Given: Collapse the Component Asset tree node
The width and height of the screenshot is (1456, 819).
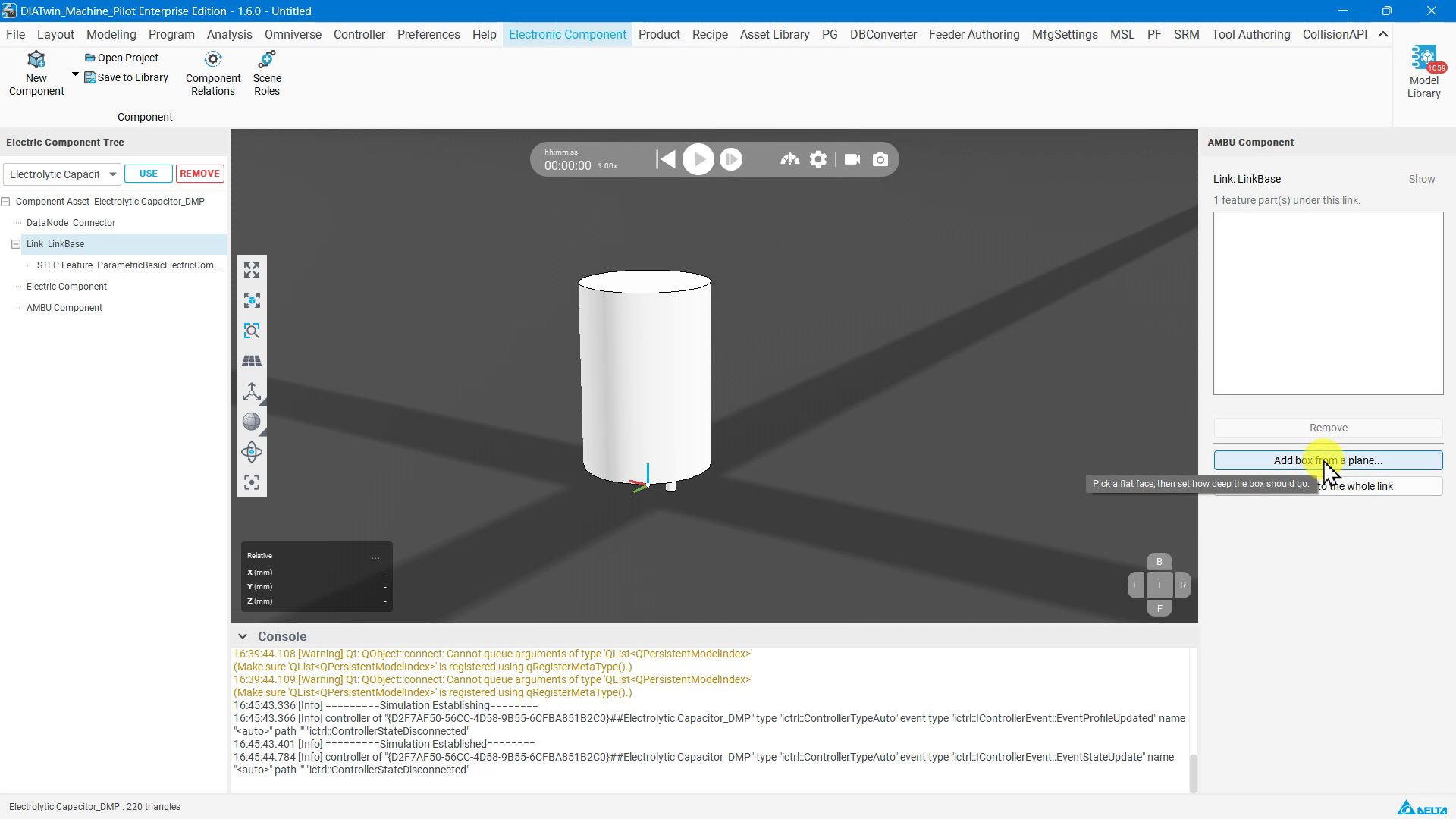Looking at the screenshot, I should point(6,202).
